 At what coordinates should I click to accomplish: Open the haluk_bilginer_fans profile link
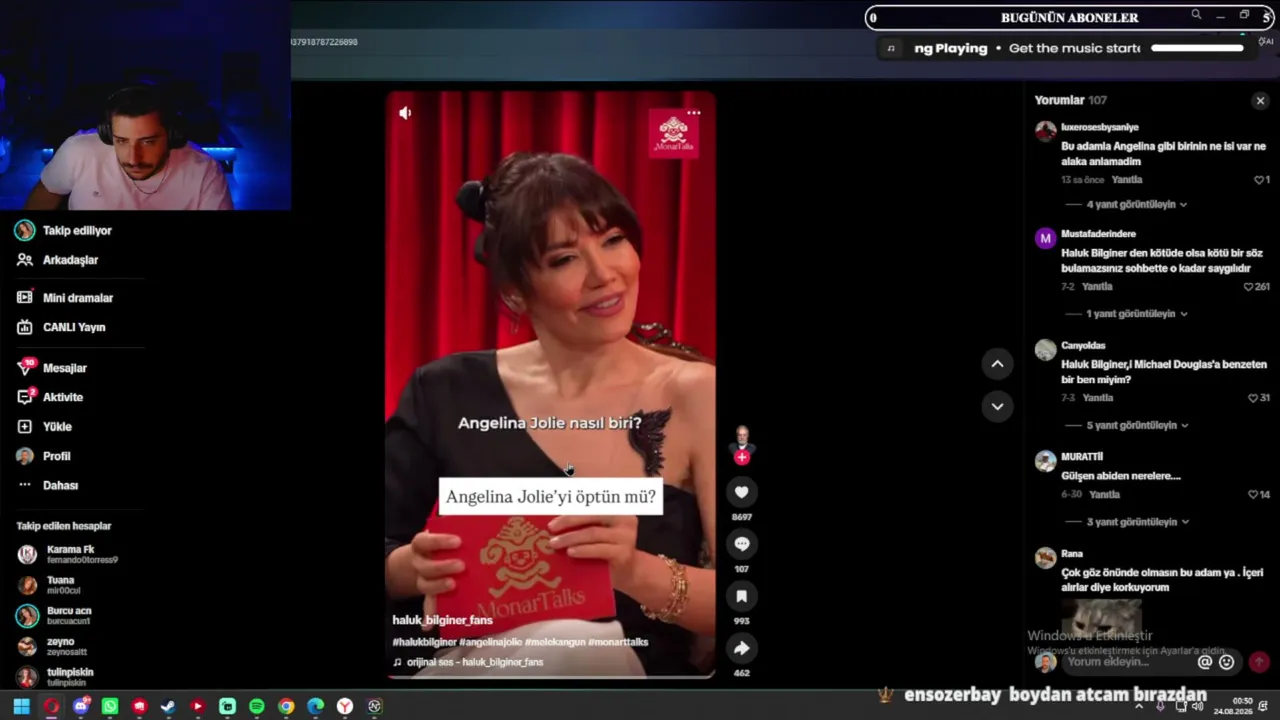tap(442, 621)
